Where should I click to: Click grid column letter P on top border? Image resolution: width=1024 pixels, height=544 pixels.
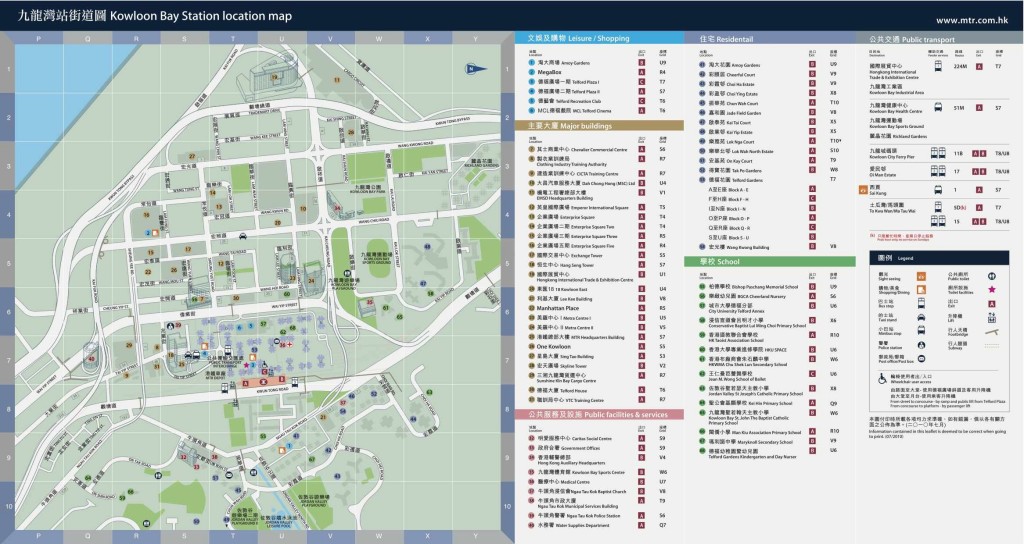[39, 39]
